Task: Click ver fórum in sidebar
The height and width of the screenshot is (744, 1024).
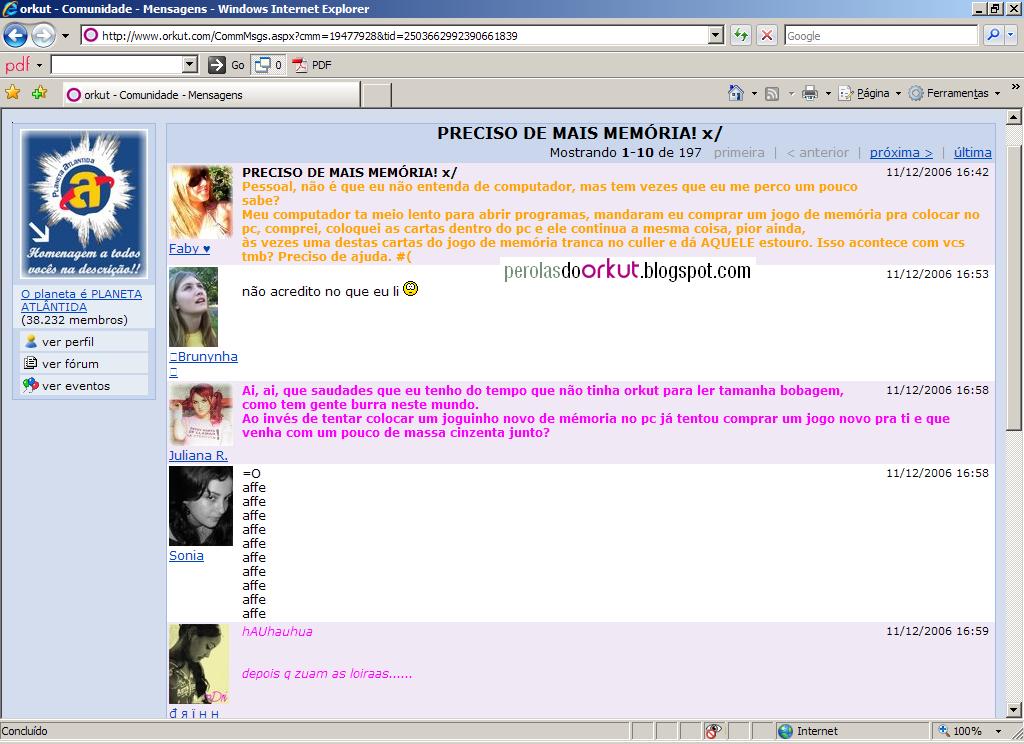Action: click(71, 364)
